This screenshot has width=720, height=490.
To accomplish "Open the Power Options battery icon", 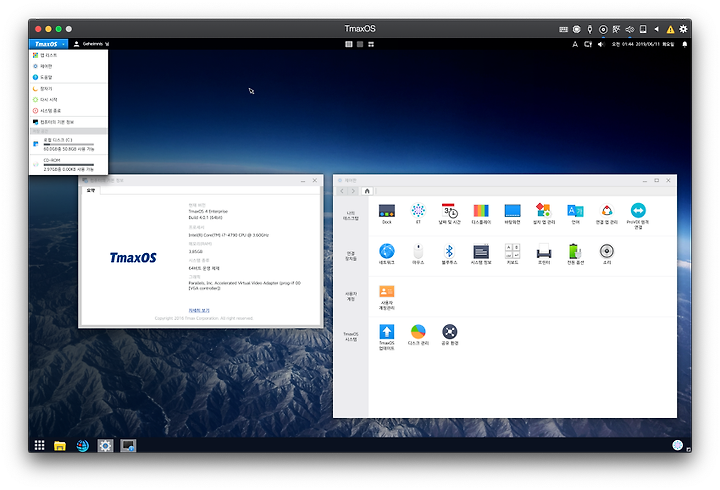I will point(575,251).
